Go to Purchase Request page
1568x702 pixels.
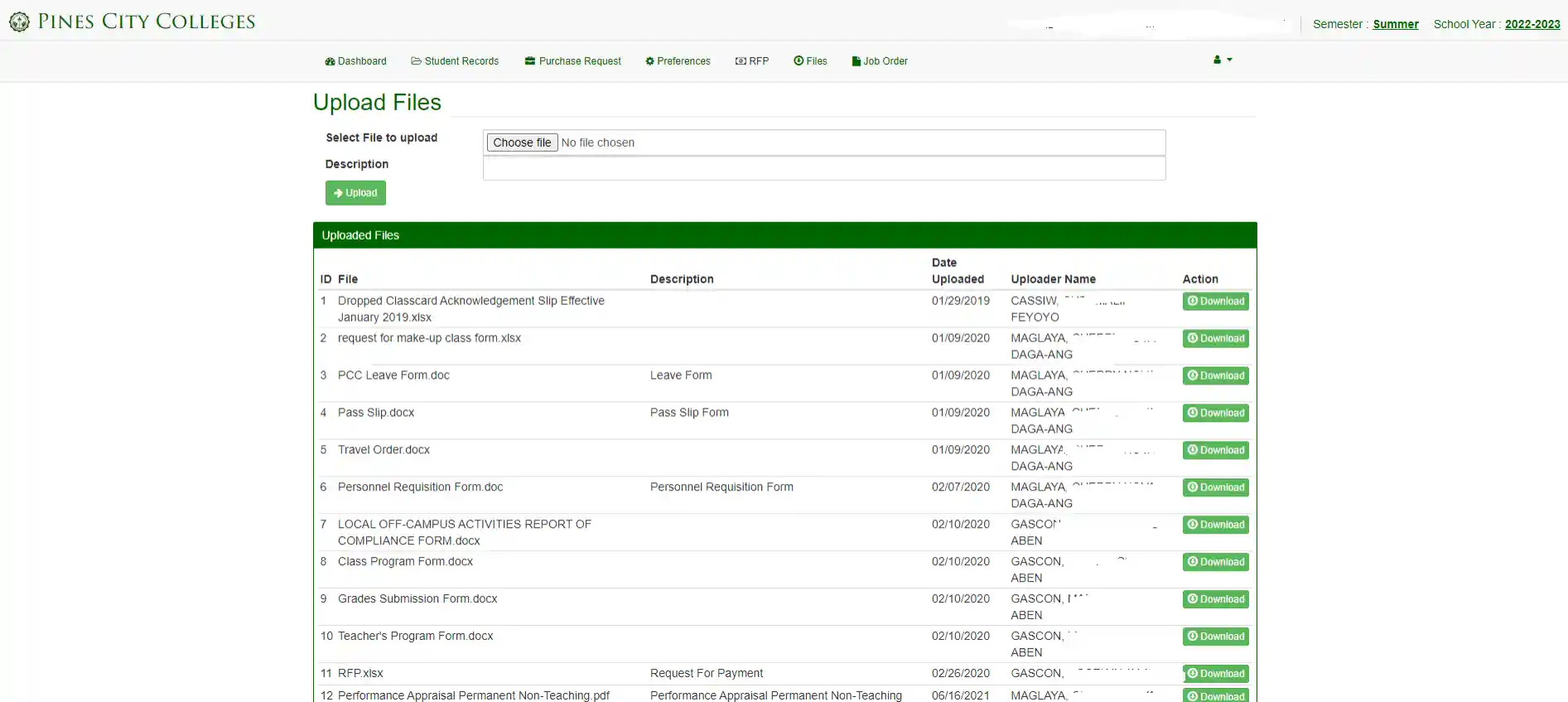pyautogui.click(x=572, y=61)
